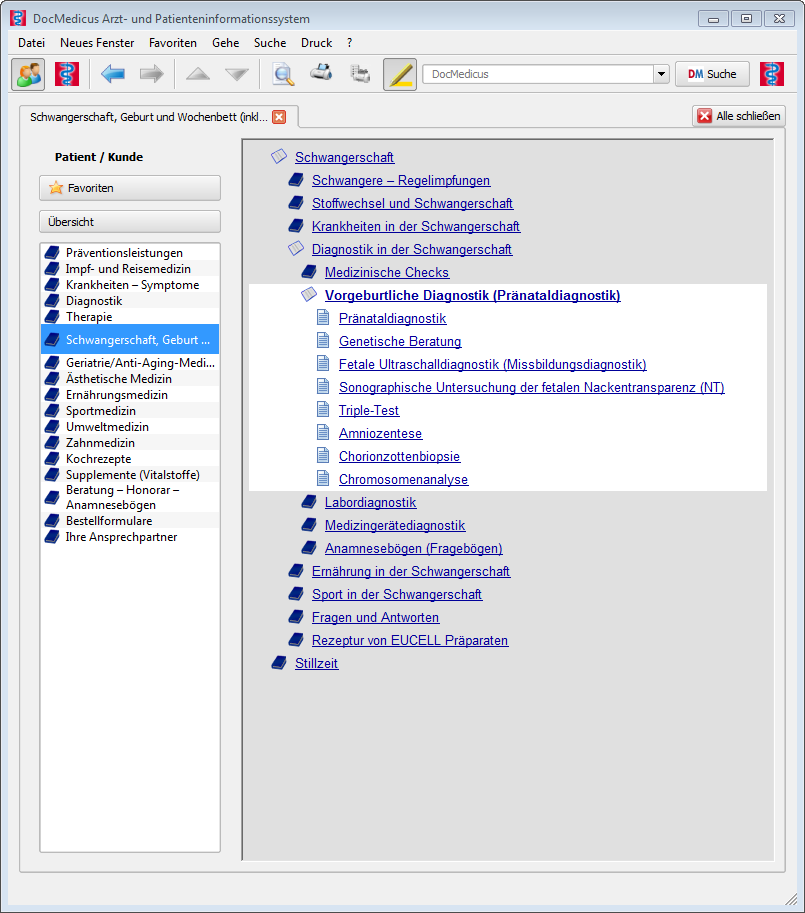Click the DocMedicus logo right of DM Suche
The width and height of the screenshot is (805, 913).
772,75
